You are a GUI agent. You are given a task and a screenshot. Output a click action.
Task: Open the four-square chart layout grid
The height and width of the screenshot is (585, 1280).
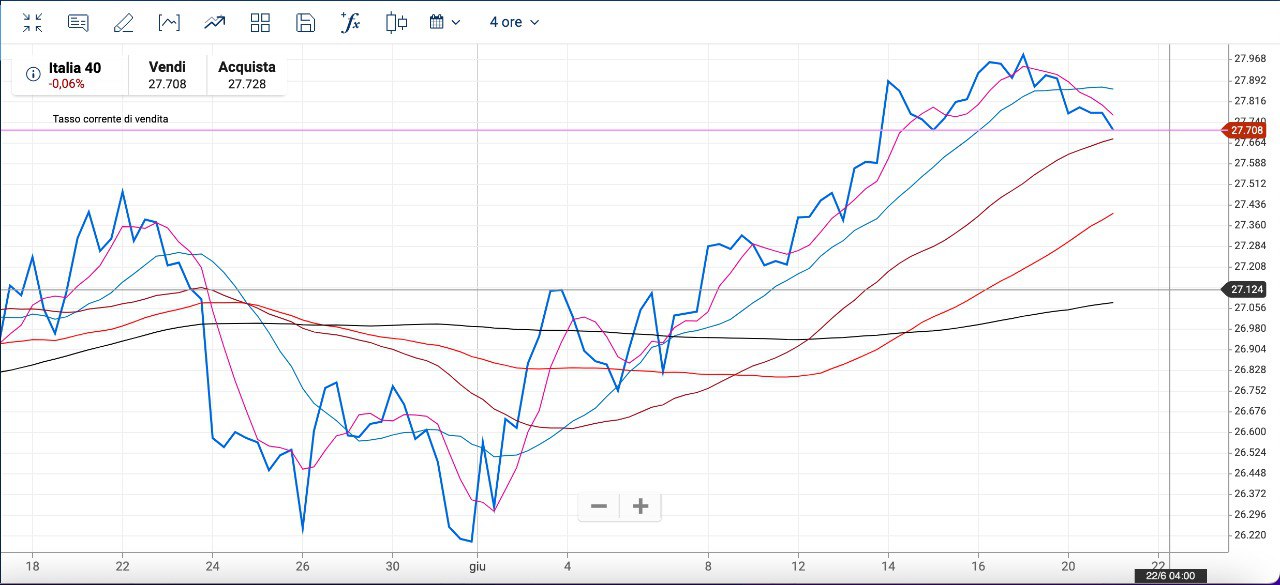(260, 22)
